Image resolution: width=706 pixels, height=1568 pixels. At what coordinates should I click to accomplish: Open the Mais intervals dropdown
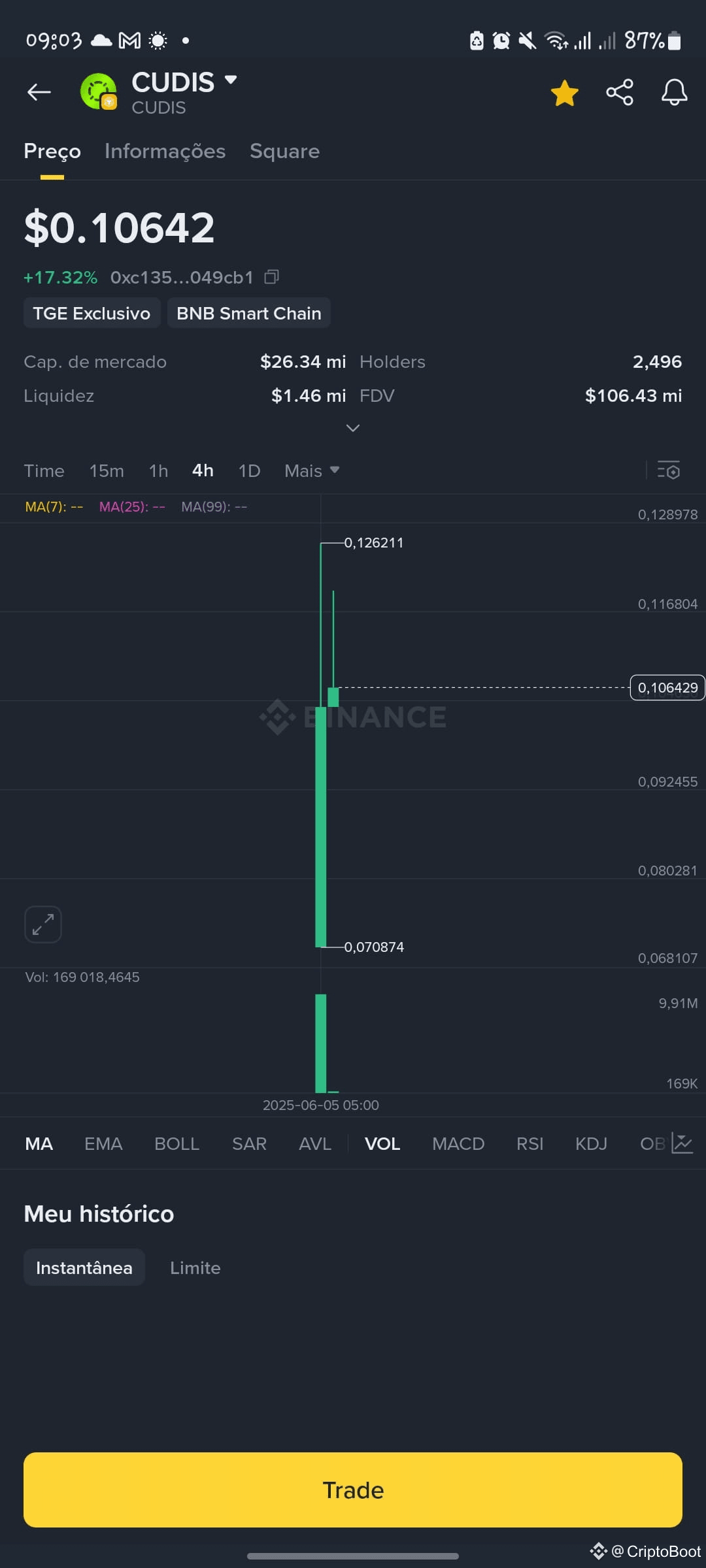(312, 470)
